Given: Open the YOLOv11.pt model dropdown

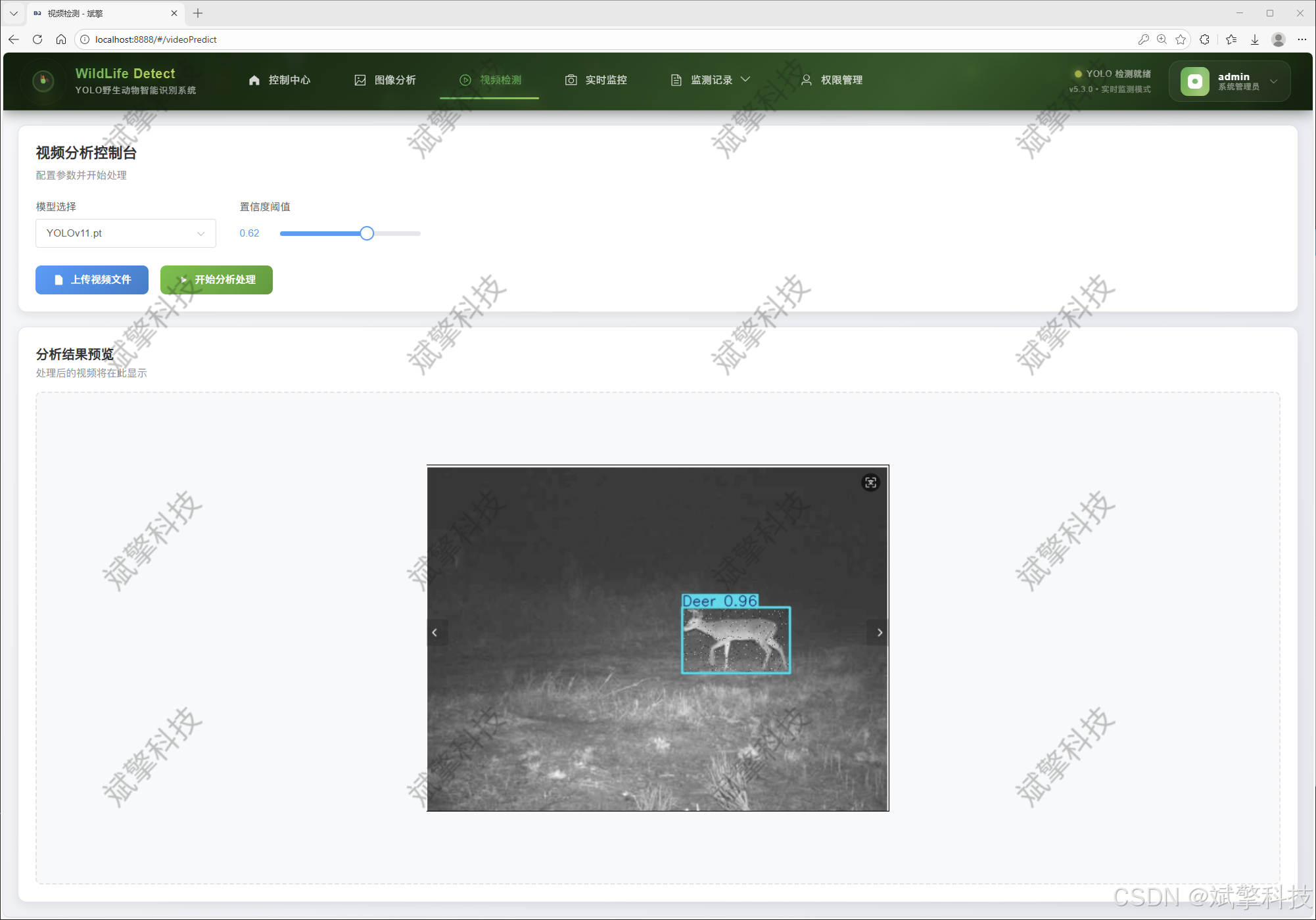Looking at the screenshot, I should [x=126, y=233].
